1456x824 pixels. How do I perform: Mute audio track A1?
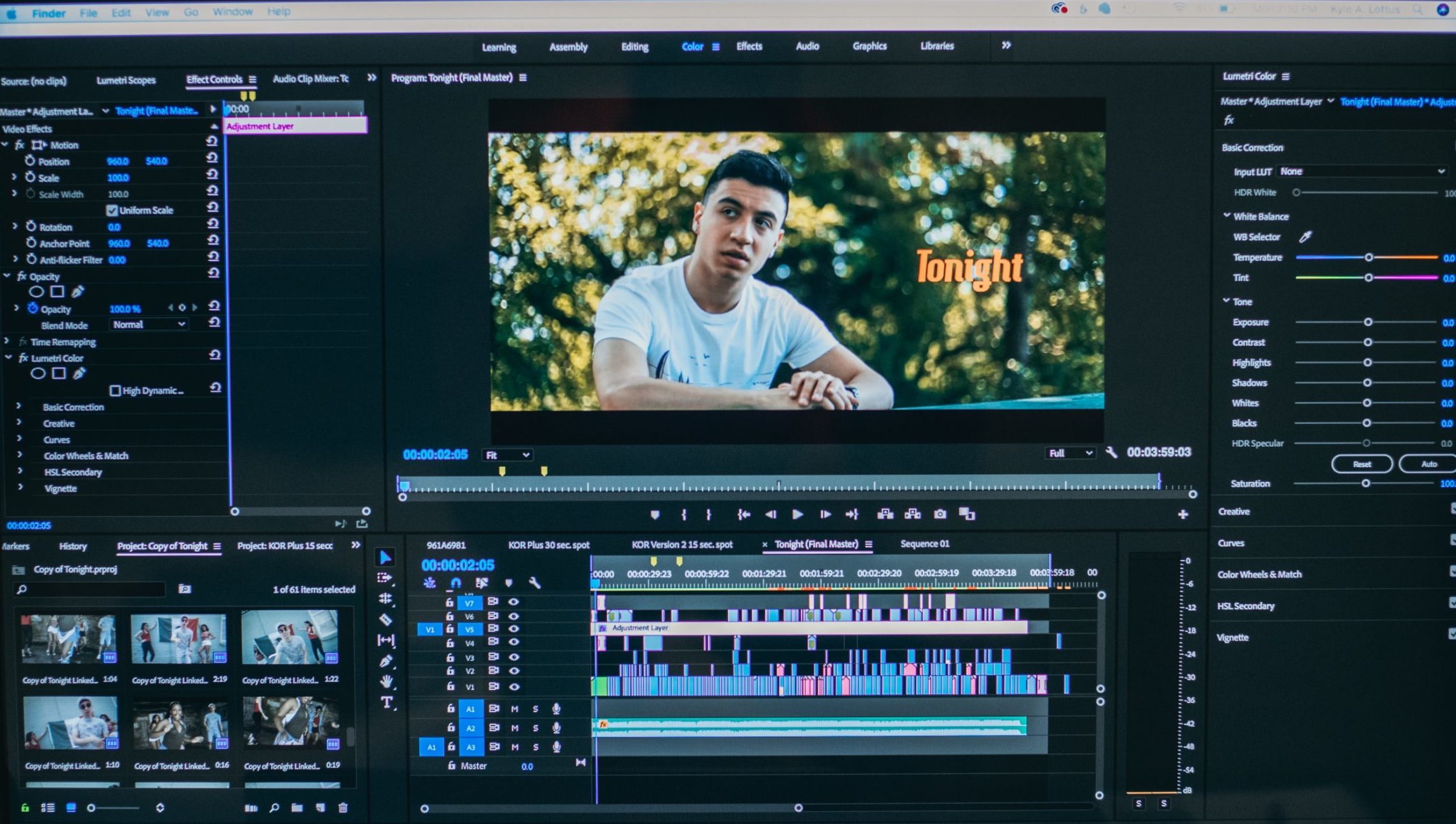pyautogui.click(x=515, y=709)
